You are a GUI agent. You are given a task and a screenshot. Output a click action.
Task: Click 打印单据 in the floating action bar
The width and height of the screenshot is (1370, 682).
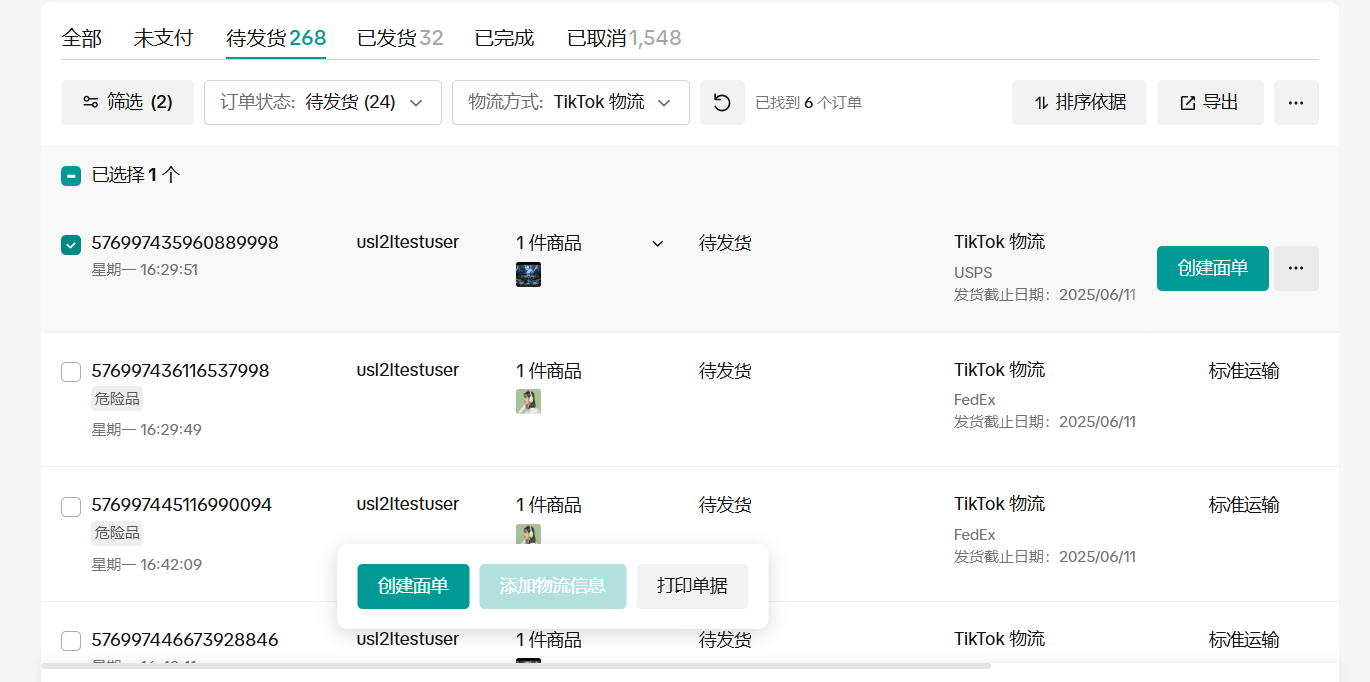692,586
